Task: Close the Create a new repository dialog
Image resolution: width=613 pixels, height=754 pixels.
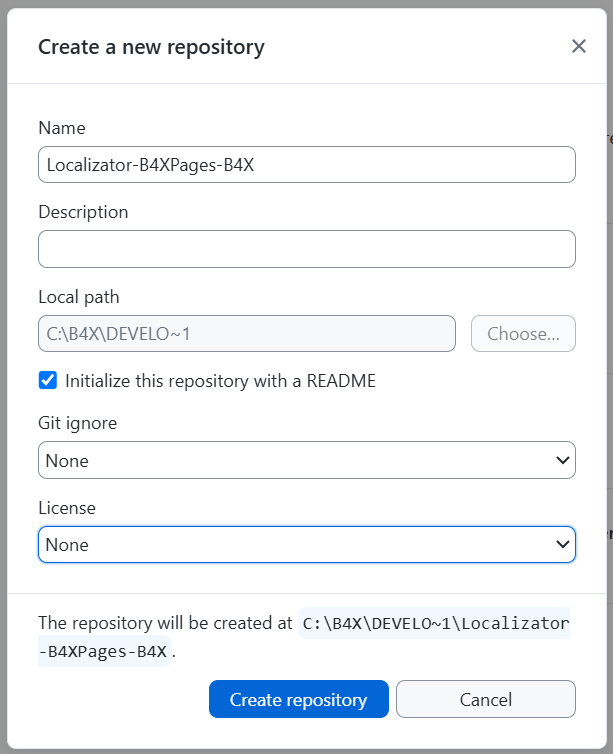Action: pyautogui.click(x=578, y=46)
